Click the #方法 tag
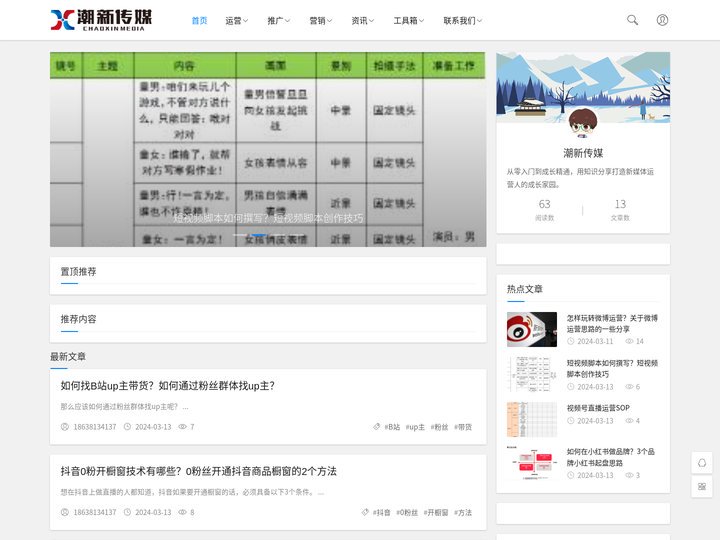 [x=463, y=512]
